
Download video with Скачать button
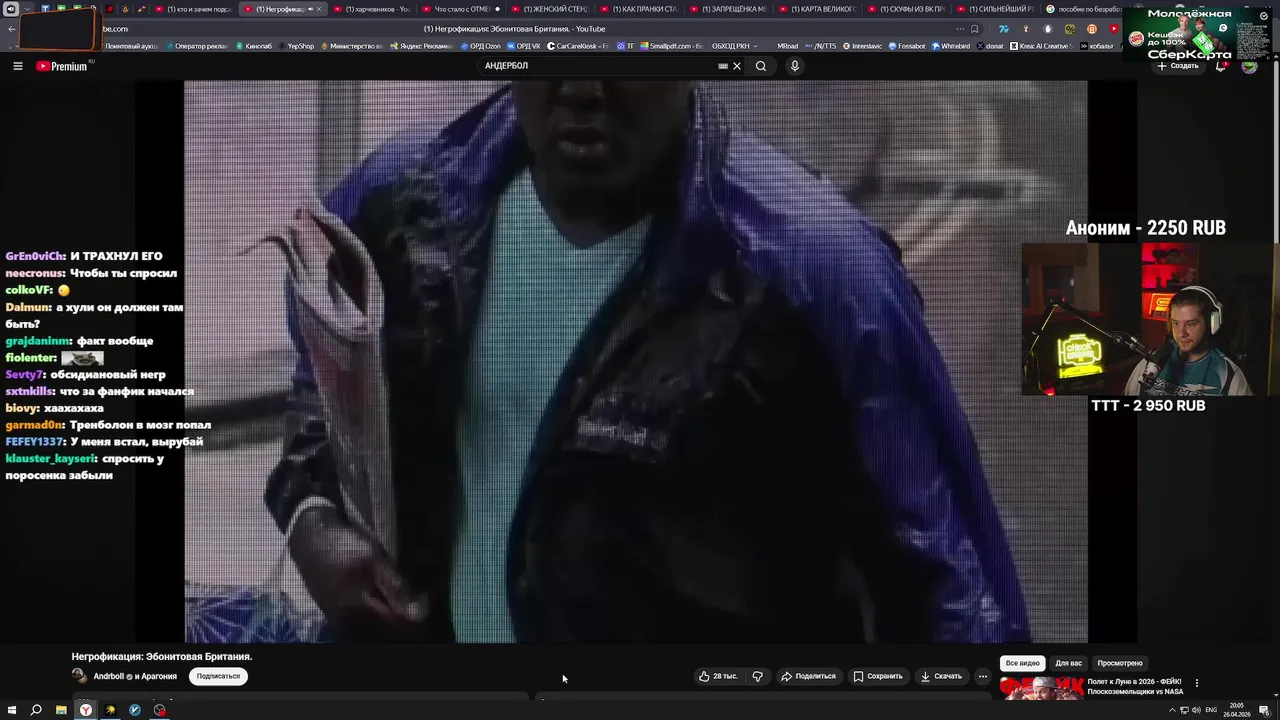tap(941, 676)
